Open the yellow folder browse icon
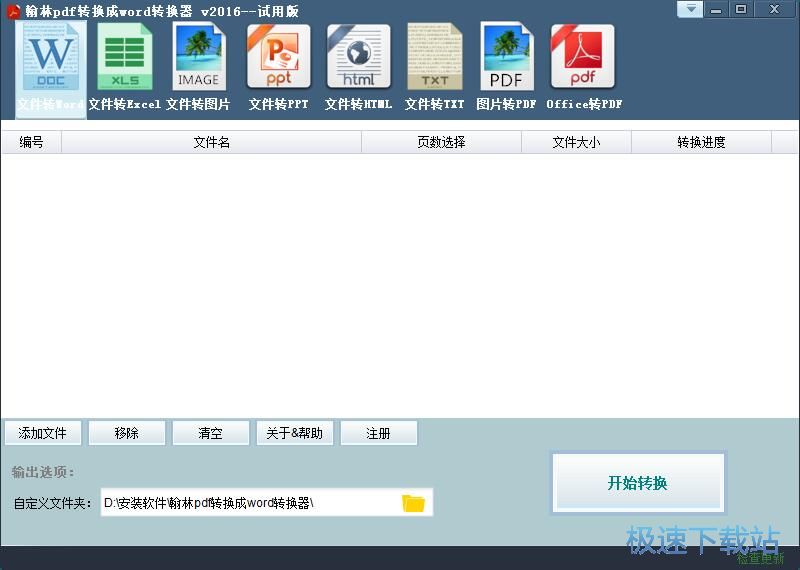The image size is (800, 570). [x=413, y=503]
